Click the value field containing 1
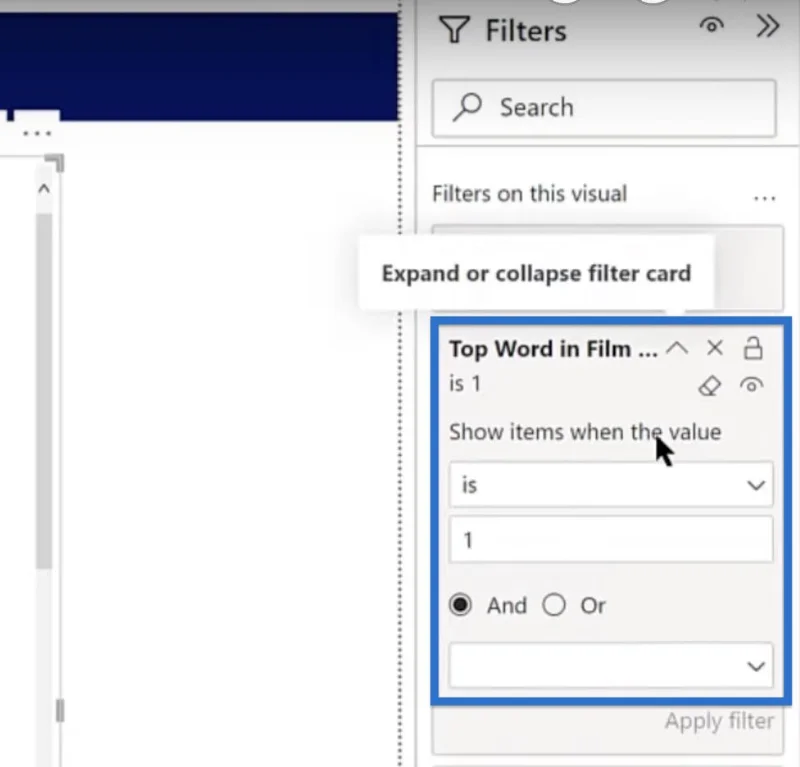This screenshot has width=800, height=767. [611, 539]
